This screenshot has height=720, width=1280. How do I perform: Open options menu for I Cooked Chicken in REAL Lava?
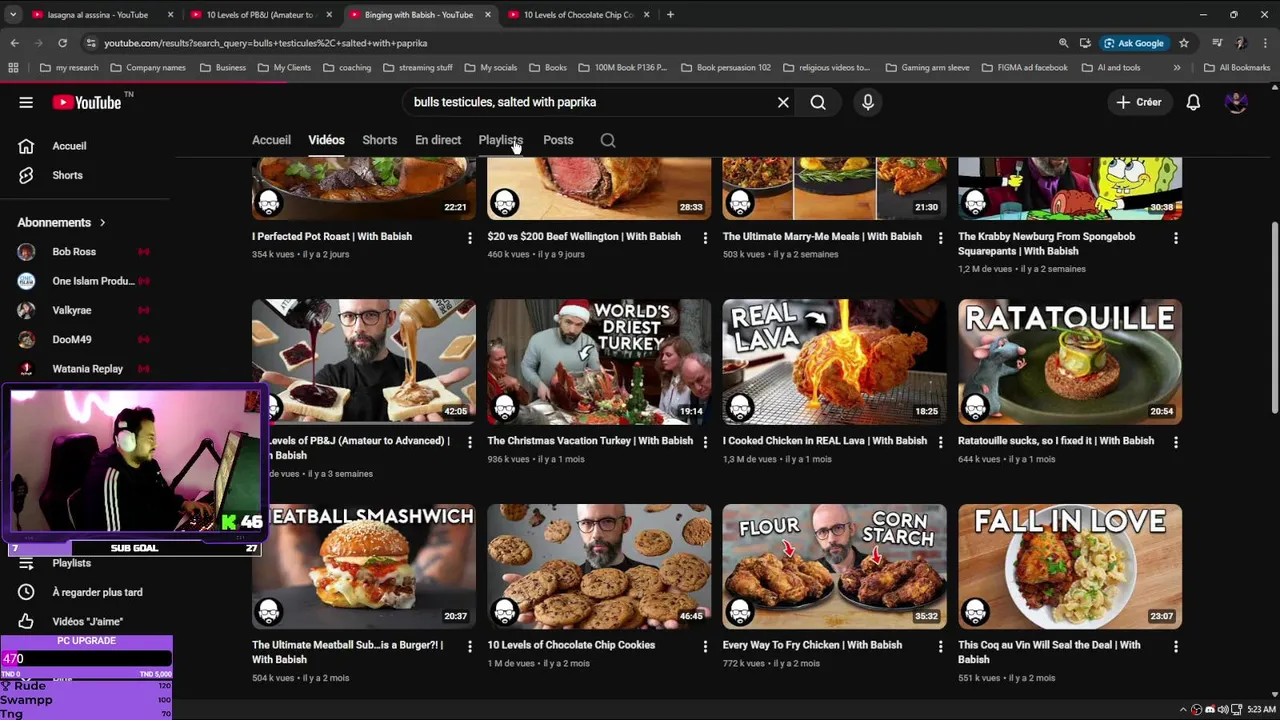pos(940,442)
